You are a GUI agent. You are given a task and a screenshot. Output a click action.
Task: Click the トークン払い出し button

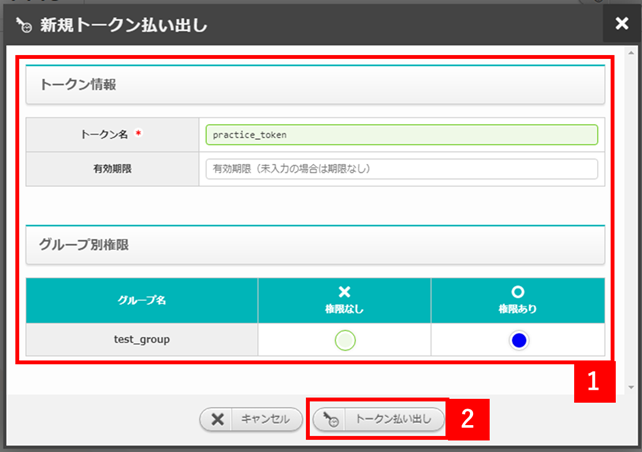coord(379,419)
